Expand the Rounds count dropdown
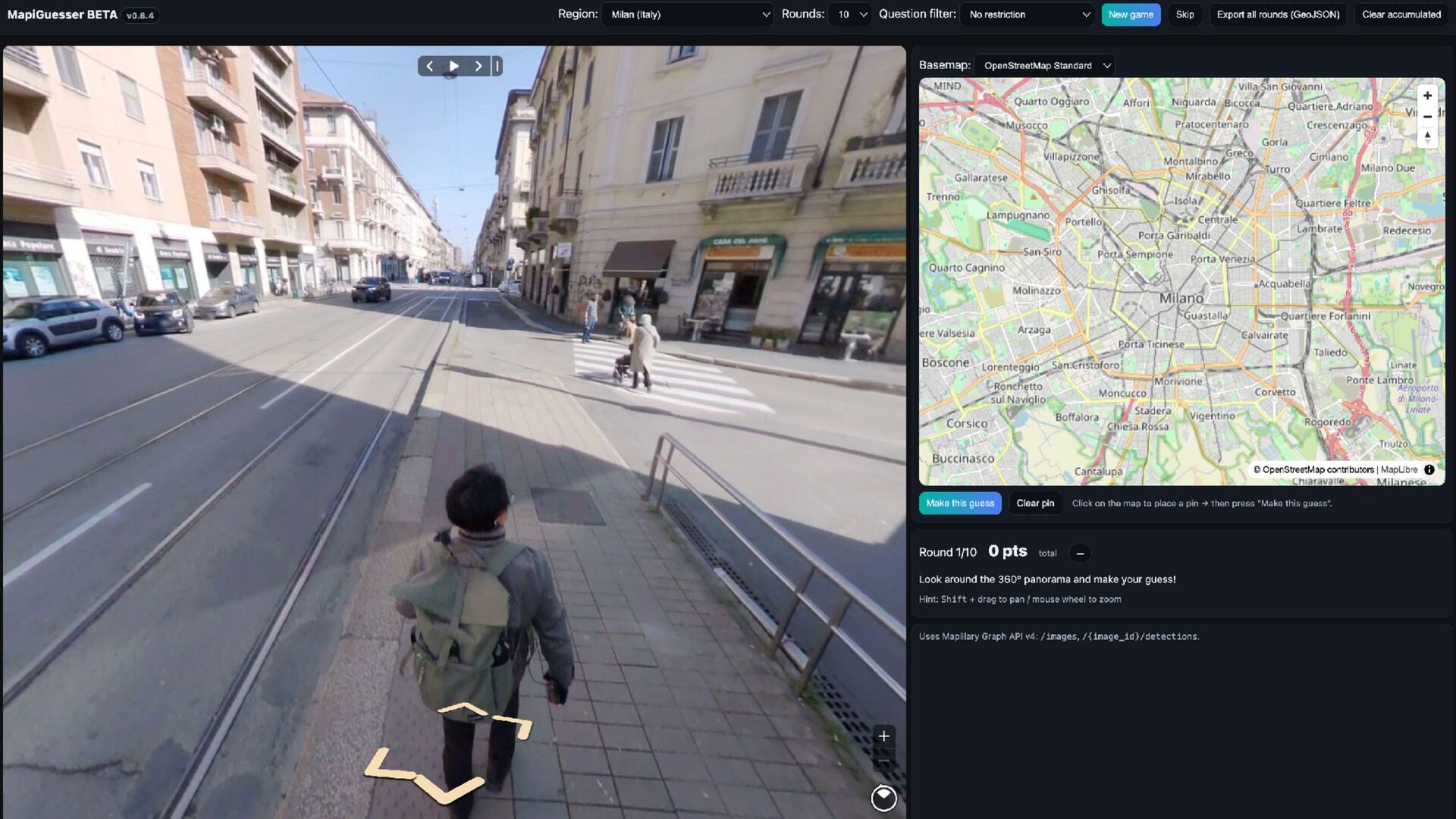The image size is (1456, 819). (x=849, y=14)
